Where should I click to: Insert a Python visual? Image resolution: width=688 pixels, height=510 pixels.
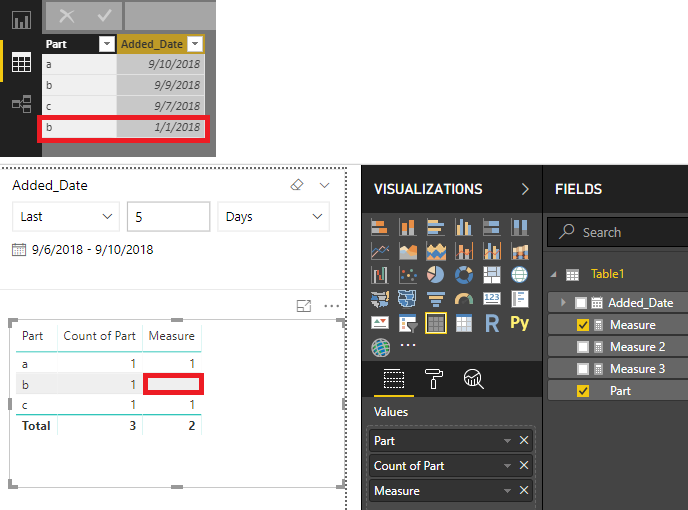click(x=519, y=323)
